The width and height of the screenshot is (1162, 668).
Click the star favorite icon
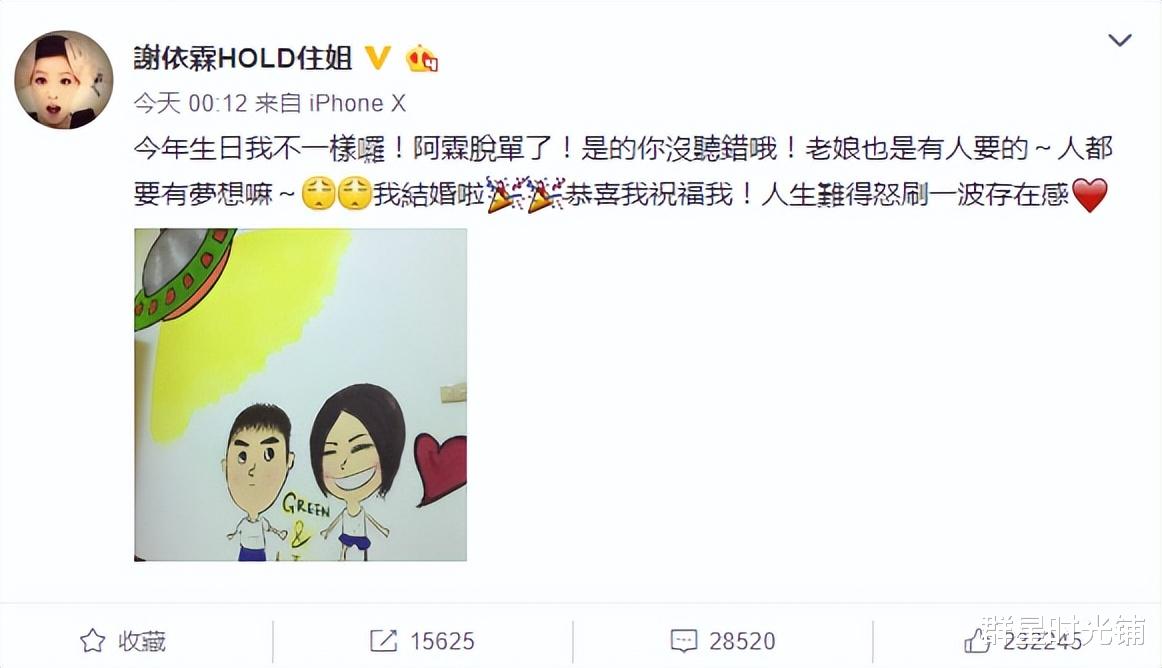tap(93, 641)
